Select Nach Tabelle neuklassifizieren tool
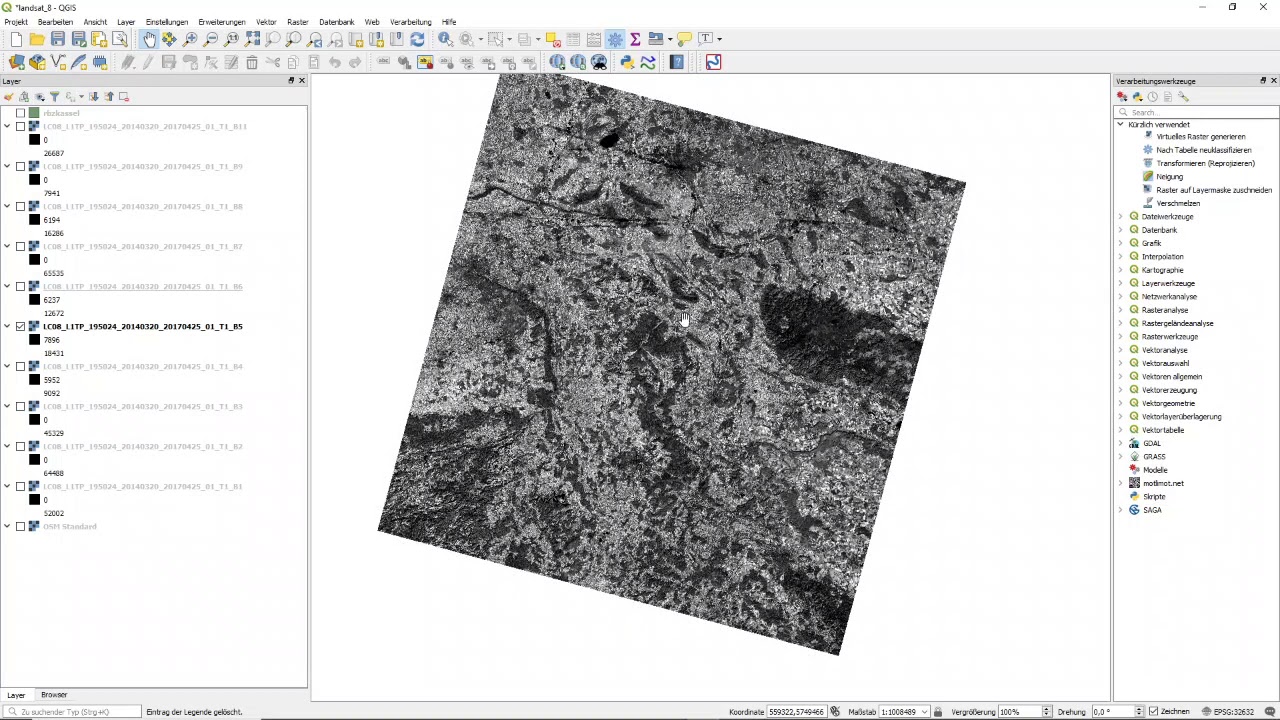Viewport: 1280px width, 720px height. coord(1203,150)
